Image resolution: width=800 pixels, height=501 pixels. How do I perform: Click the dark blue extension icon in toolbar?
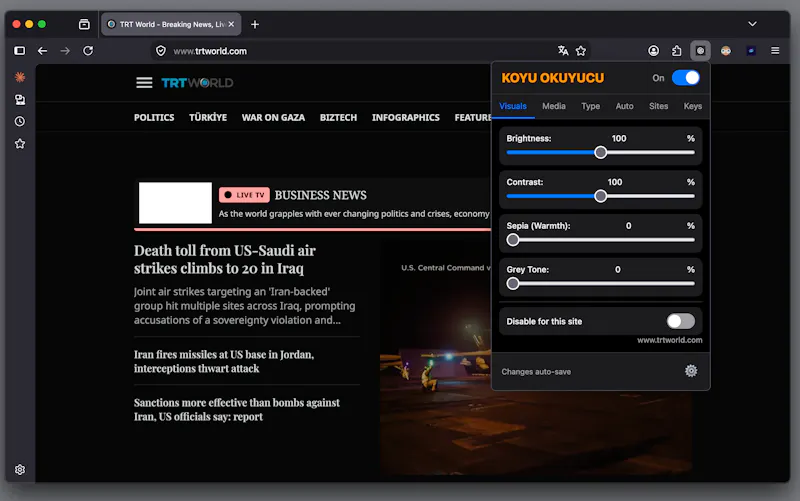[751, 51]
